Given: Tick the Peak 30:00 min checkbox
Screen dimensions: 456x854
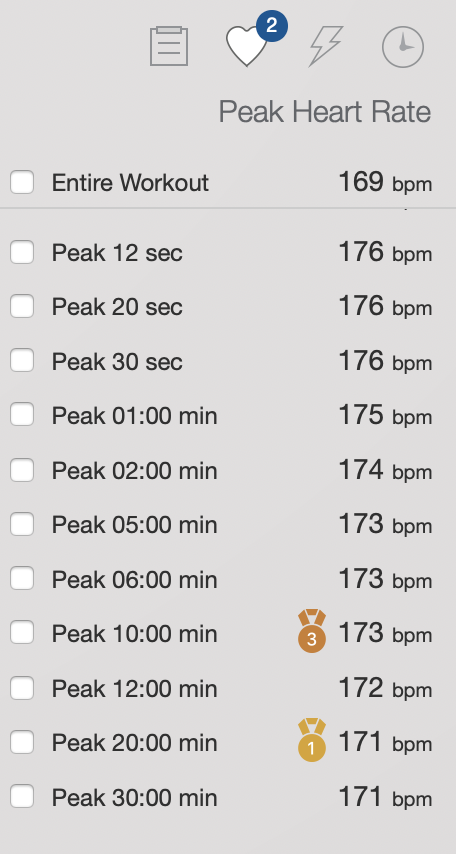Looking at the screenshot, I should coord(22,796).
